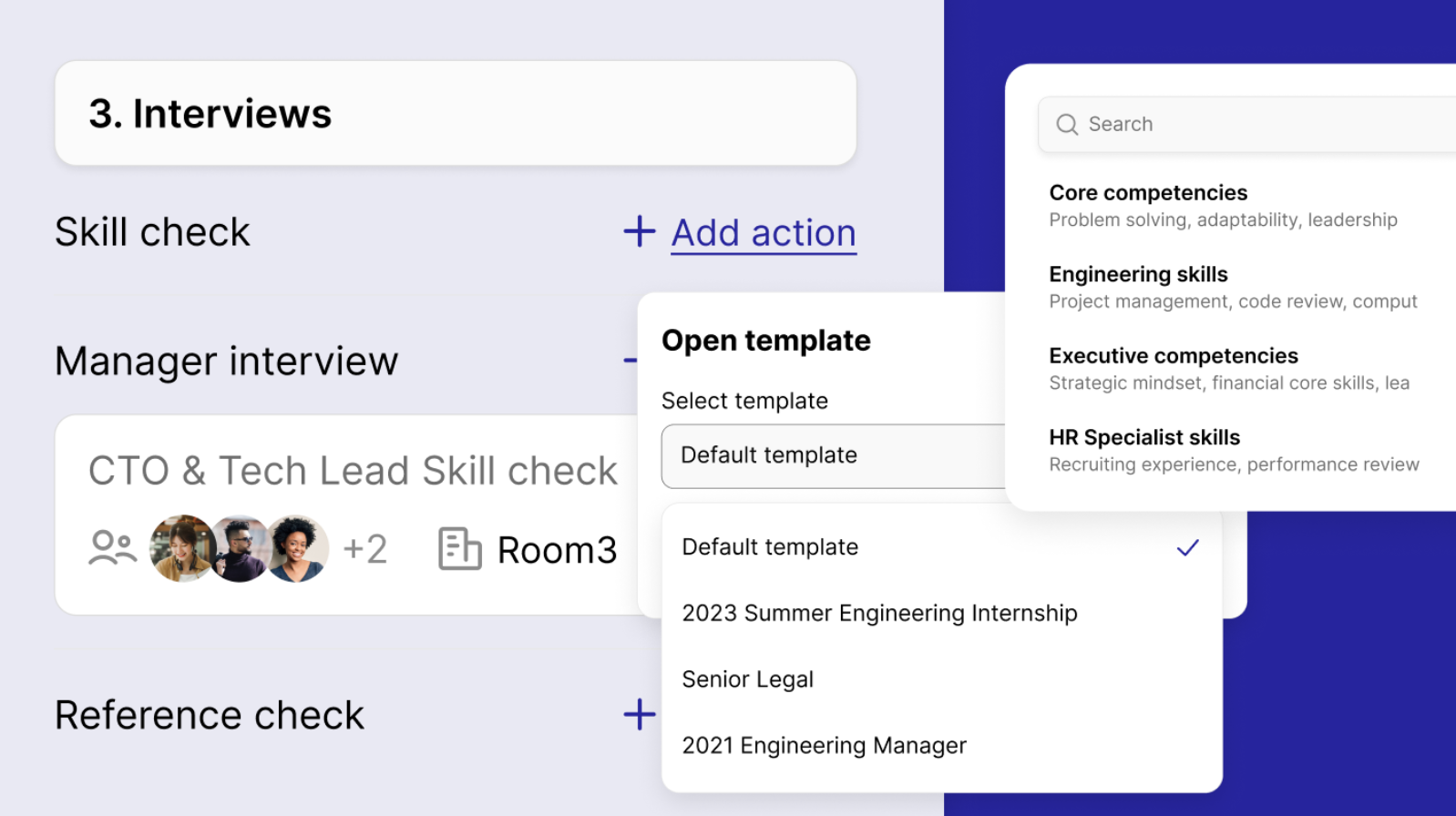
Task: Click the third interviewer avatar photo
Action: [297, 548]
